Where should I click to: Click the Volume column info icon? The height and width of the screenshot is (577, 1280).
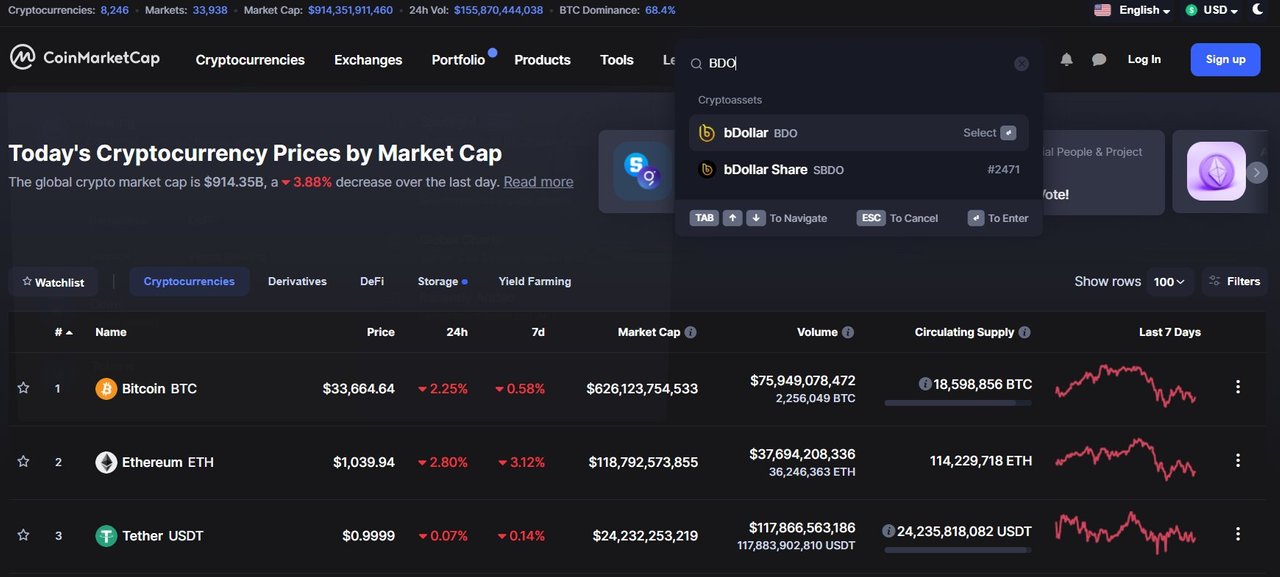[x=848, y=332]
